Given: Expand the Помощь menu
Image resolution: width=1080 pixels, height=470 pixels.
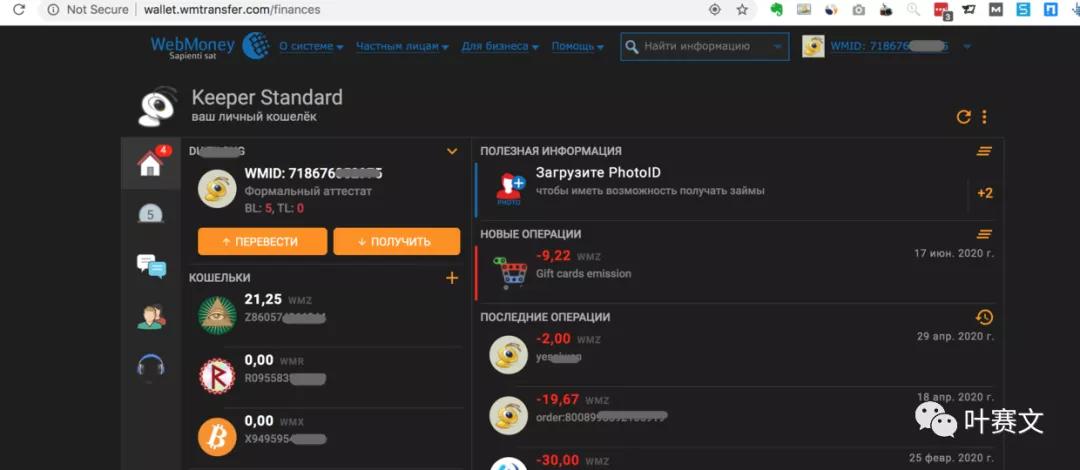Looking at the screenshot, I should pyautogui.click(x=578, y=46).
